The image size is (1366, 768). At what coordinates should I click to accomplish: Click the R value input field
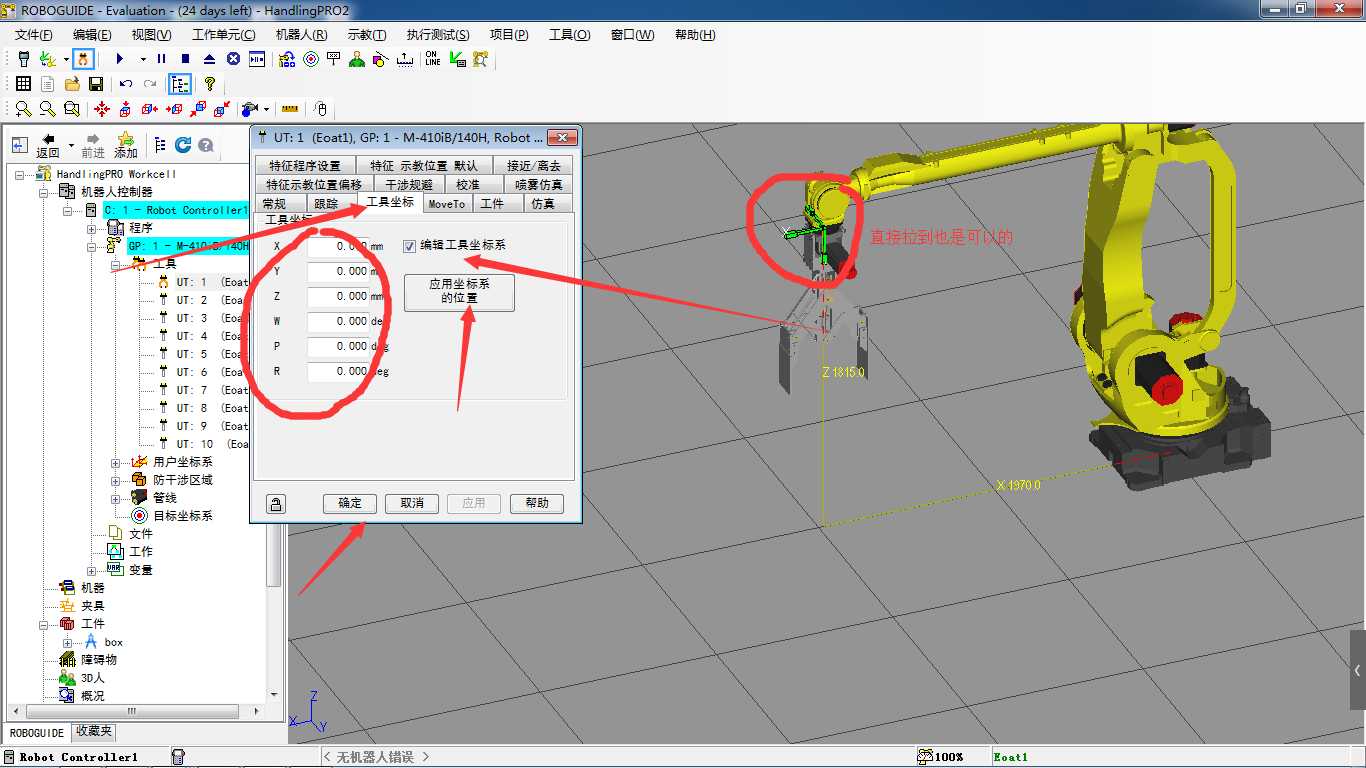[338, 372]
